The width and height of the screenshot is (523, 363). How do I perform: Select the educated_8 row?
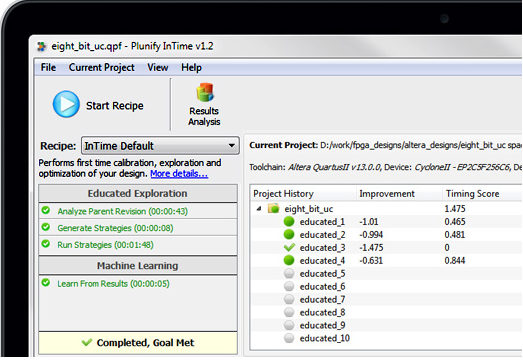[x=386, y=312]
